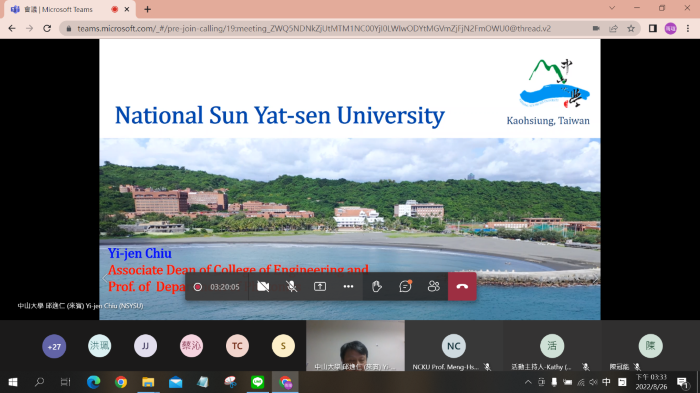Click the red recording indicator
This screenshot has height=393, width=700.
(x=198, y=287)
